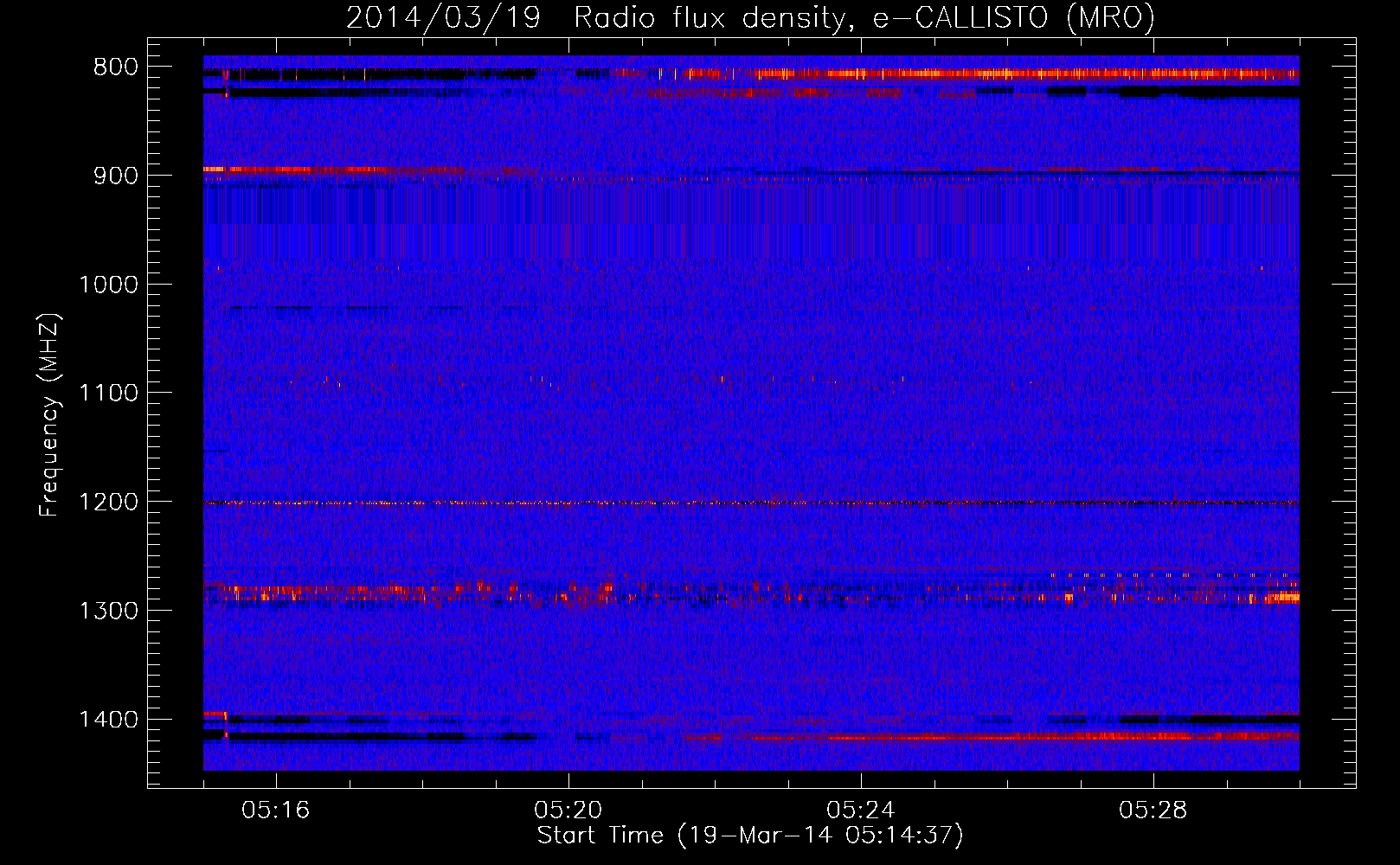This screenshot has width=1400, height=865.
Task: Click the 800 frequency tick label
Action: [x=115, y=67]
